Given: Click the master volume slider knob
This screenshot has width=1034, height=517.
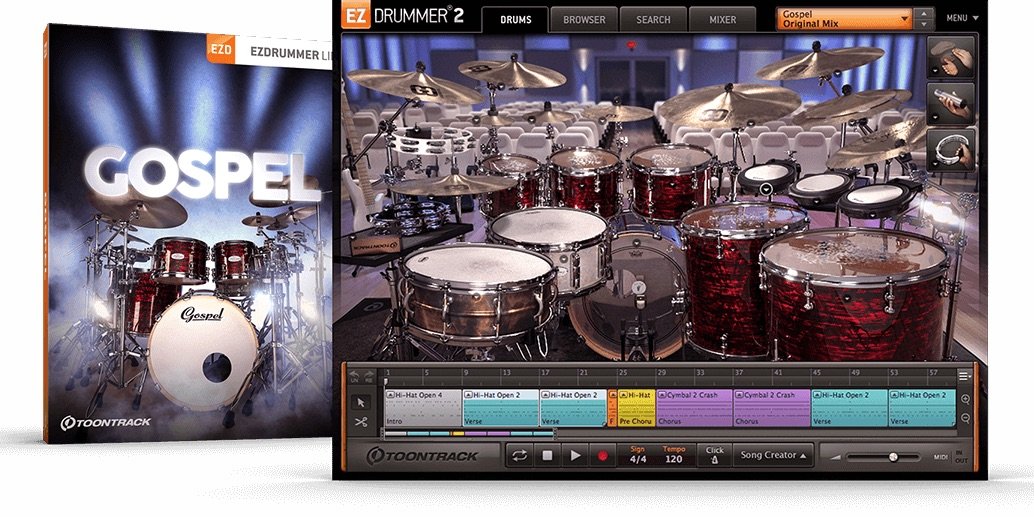Looking at the screenshot, I should [893, 456].
